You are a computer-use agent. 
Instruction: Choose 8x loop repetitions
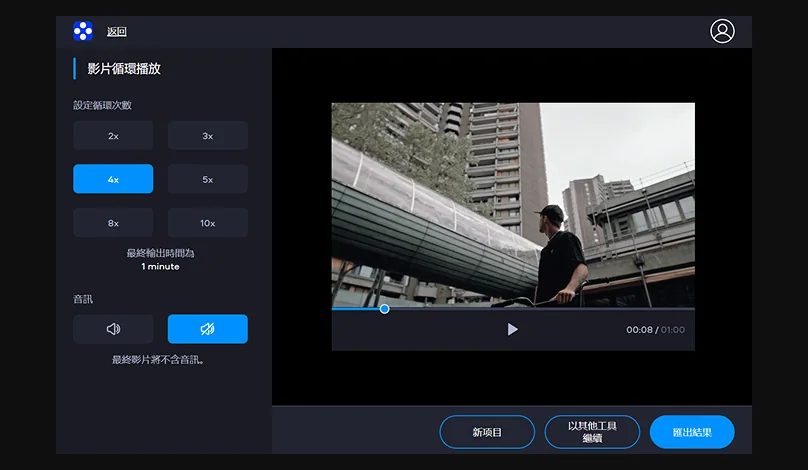point(113,223)
